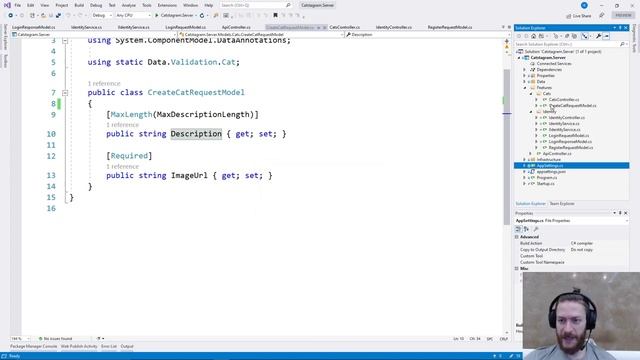Click the Web Publish Activity tab
This screenshot has width=640, height=360.
click(79, 347)
